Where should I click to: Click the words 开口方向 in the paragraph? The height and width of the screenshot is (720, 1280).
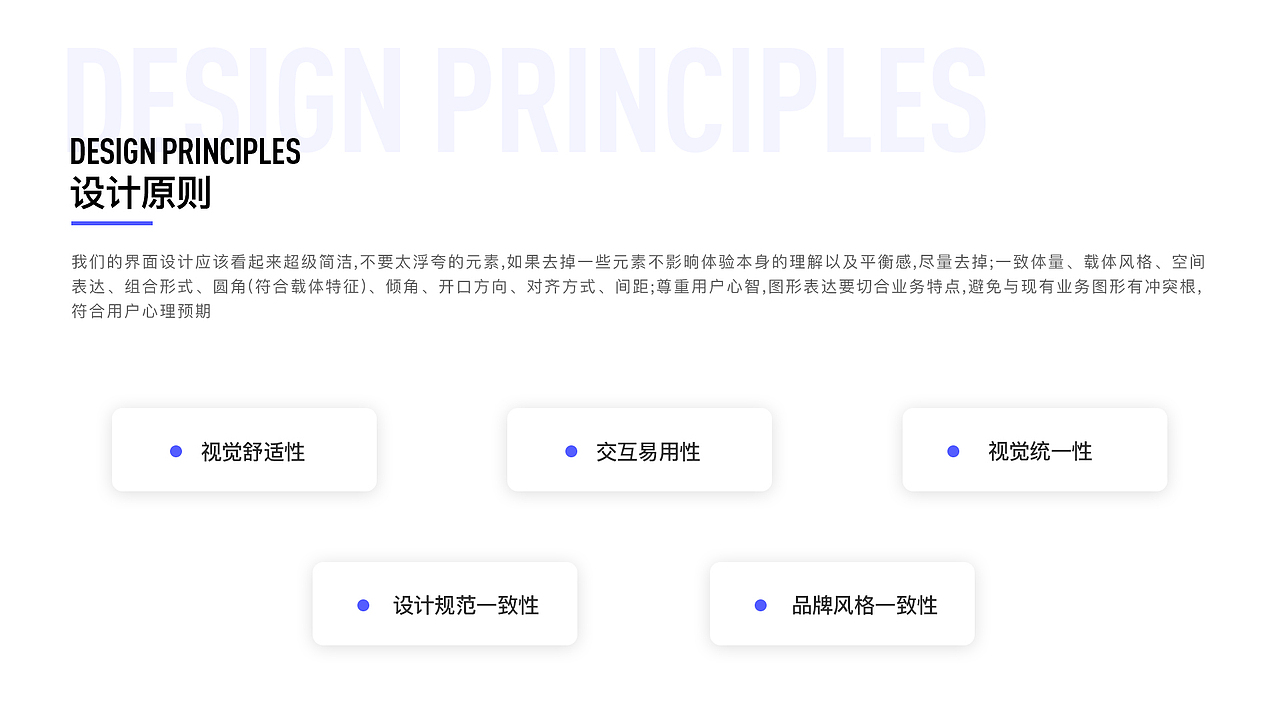(474, 287)
